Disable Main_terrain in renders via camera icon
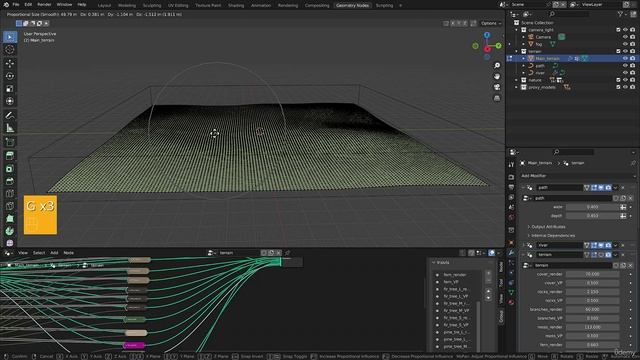This screenshot has width=640, height=360. (632, 58)
